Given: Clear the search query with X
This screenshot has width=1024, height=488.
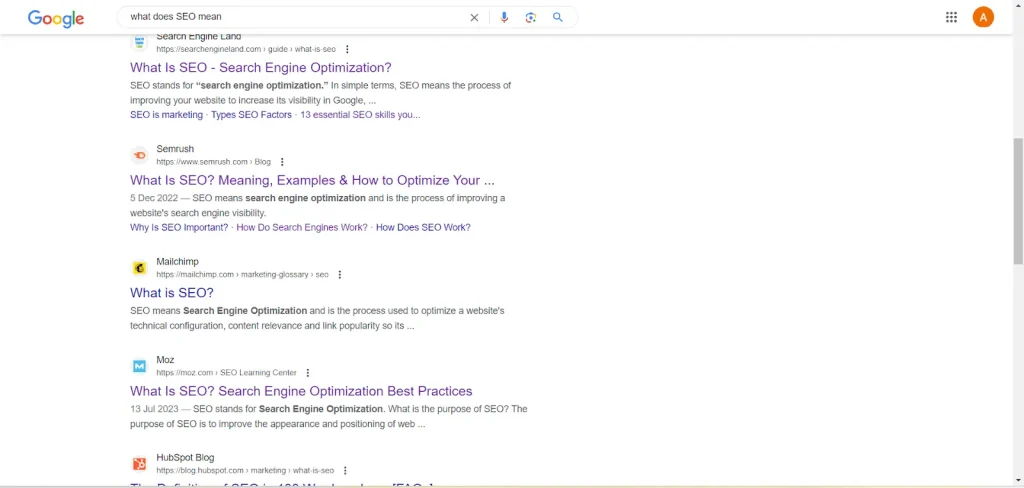Looking at the screenshot, I should click(x=474, y=18).
